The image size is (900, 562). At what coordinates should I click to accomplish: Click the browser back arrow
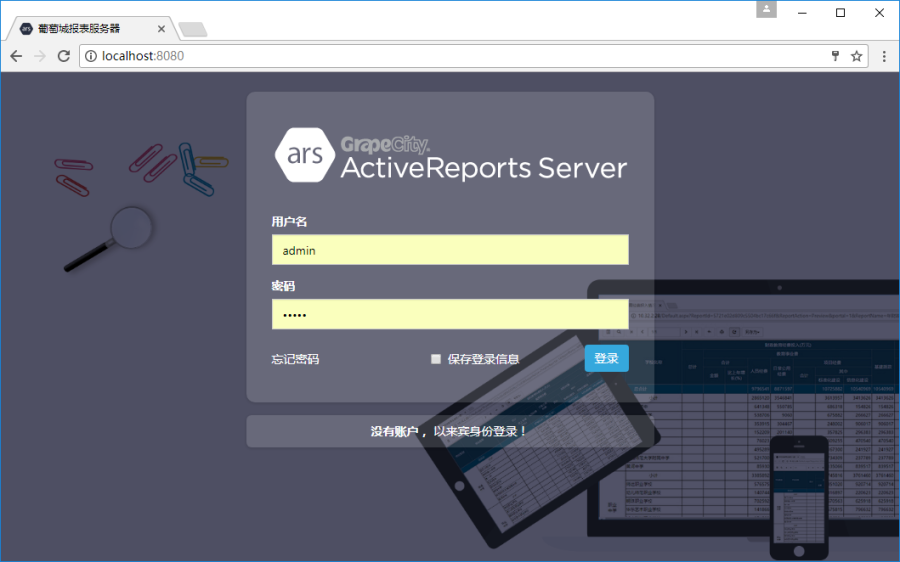pos(16,56)
